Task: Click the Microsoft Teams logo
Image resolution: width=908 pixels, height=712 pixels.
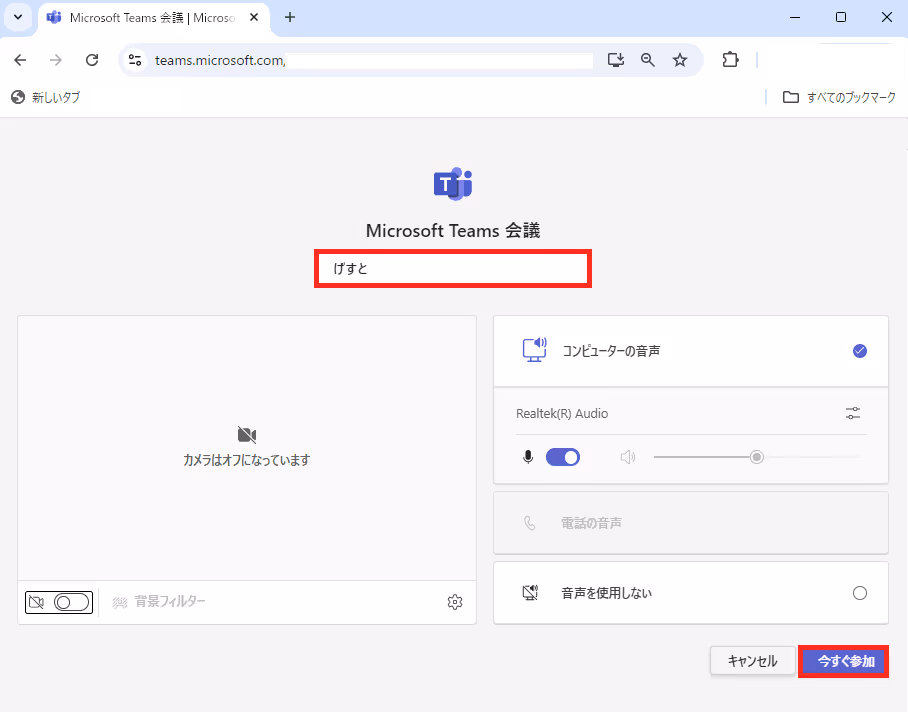Action: tap(453, 184)
